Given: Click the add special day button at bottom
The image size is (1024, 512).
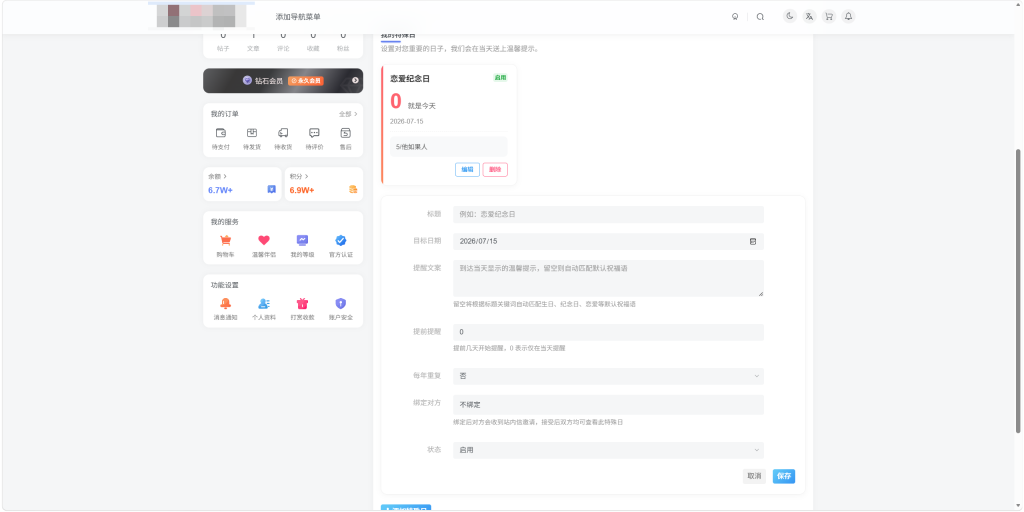Looking at the screenshot, I should pyautogui.click(x=406, y=508).
